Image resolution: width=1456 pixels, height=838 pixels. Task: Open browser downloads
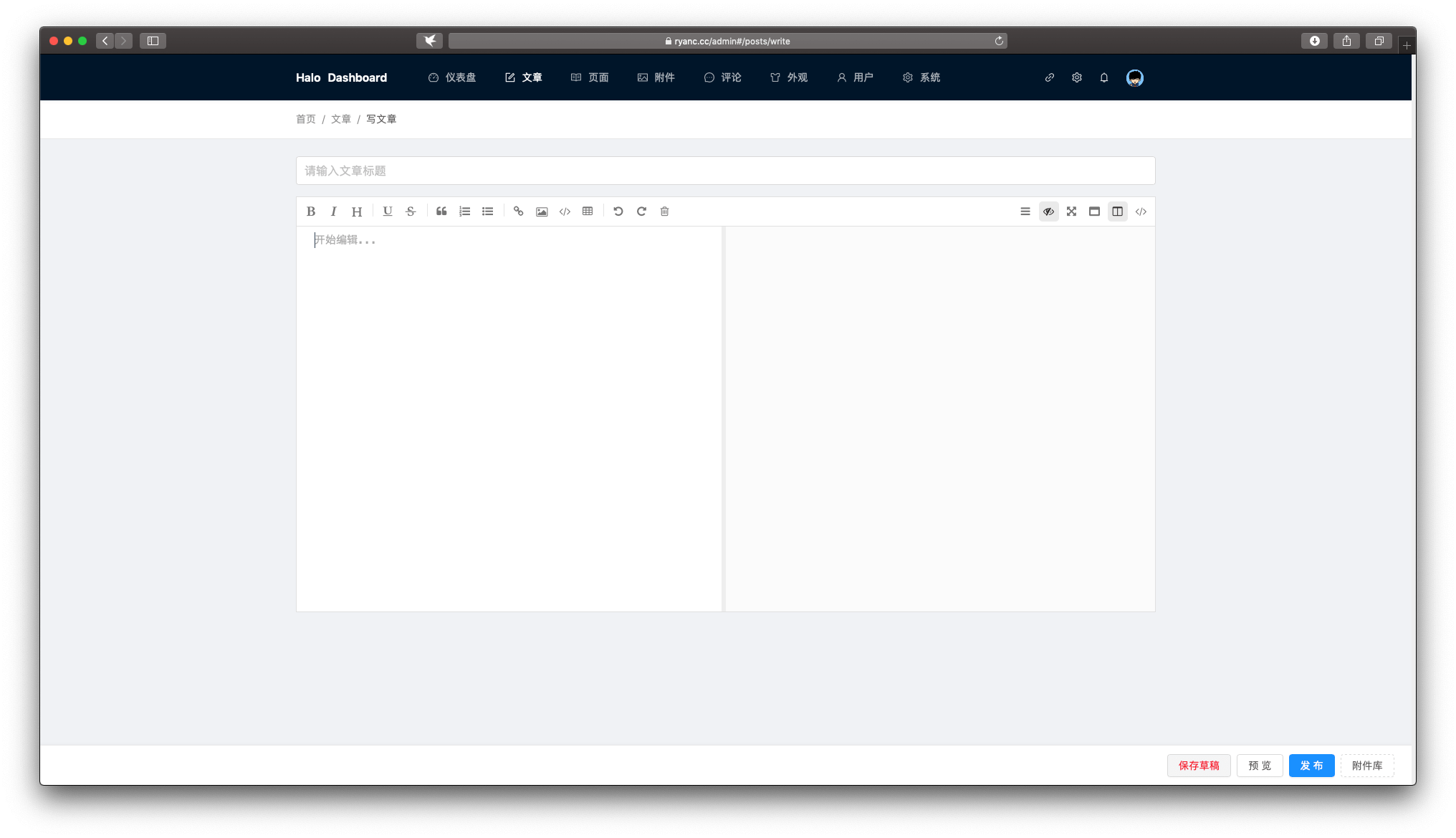coord(1315,41)
